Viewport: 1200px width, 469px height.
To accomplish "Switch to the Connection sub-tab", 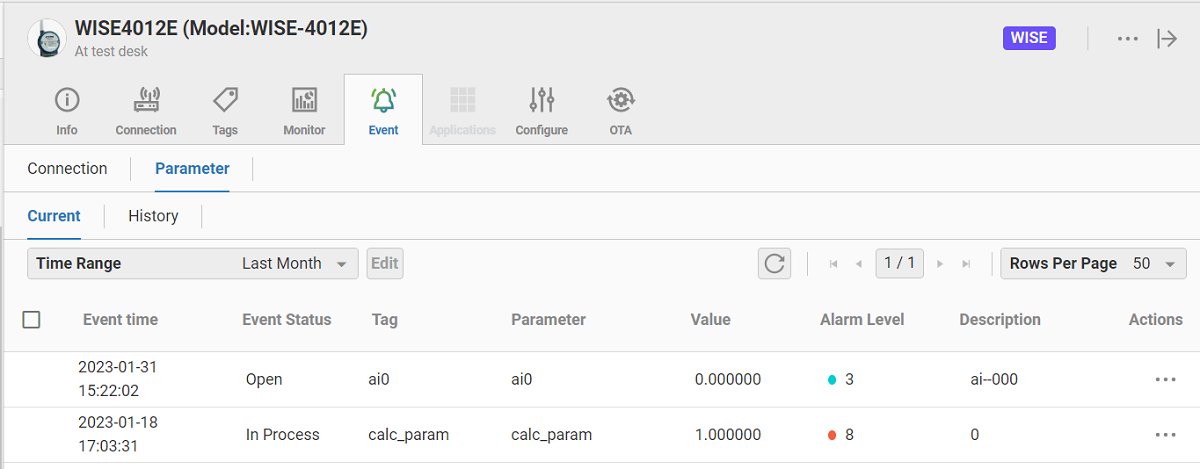I will [67, 169].
